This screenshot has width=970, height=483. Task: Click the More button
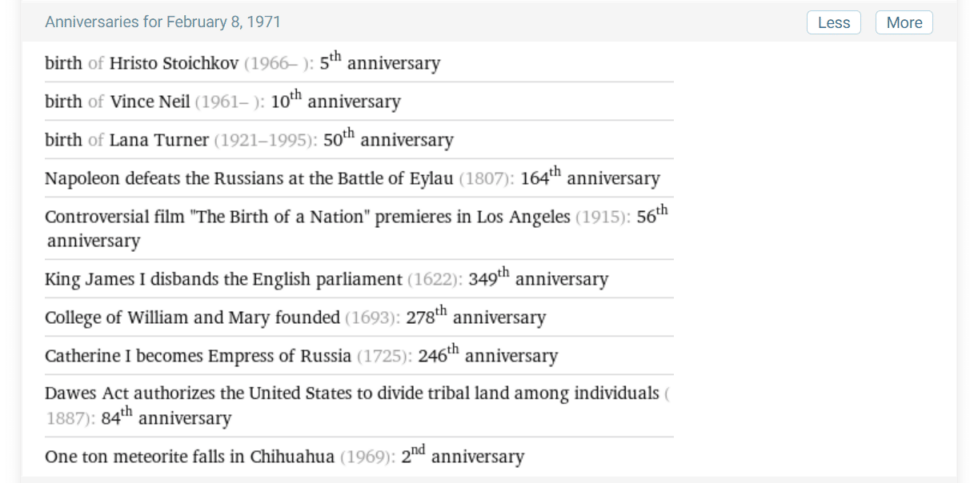click(x=904, y=23)
